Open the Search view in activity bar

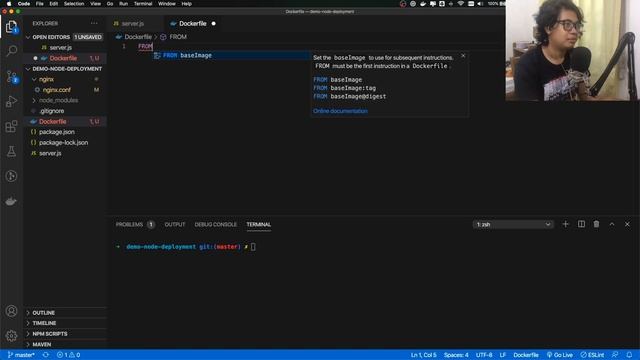(11, 51)
